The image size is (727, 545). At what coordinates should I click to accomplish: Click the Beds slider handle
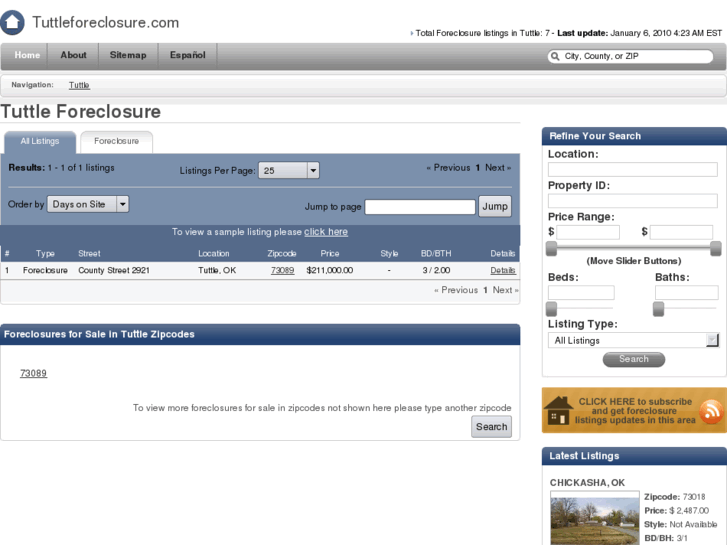pos(551,308)
